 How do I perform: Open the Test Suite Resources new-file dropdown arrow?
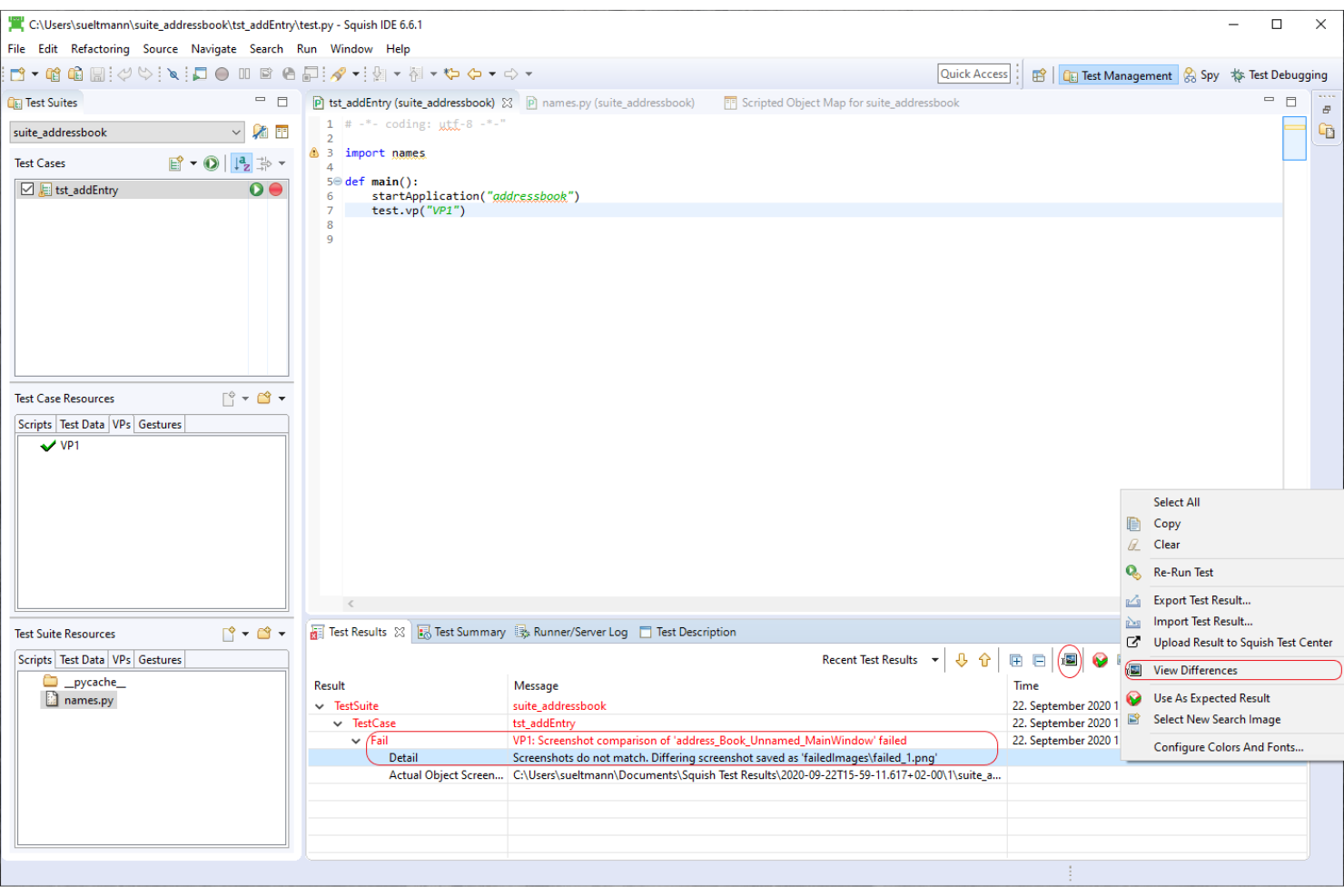tap(245, 635)
